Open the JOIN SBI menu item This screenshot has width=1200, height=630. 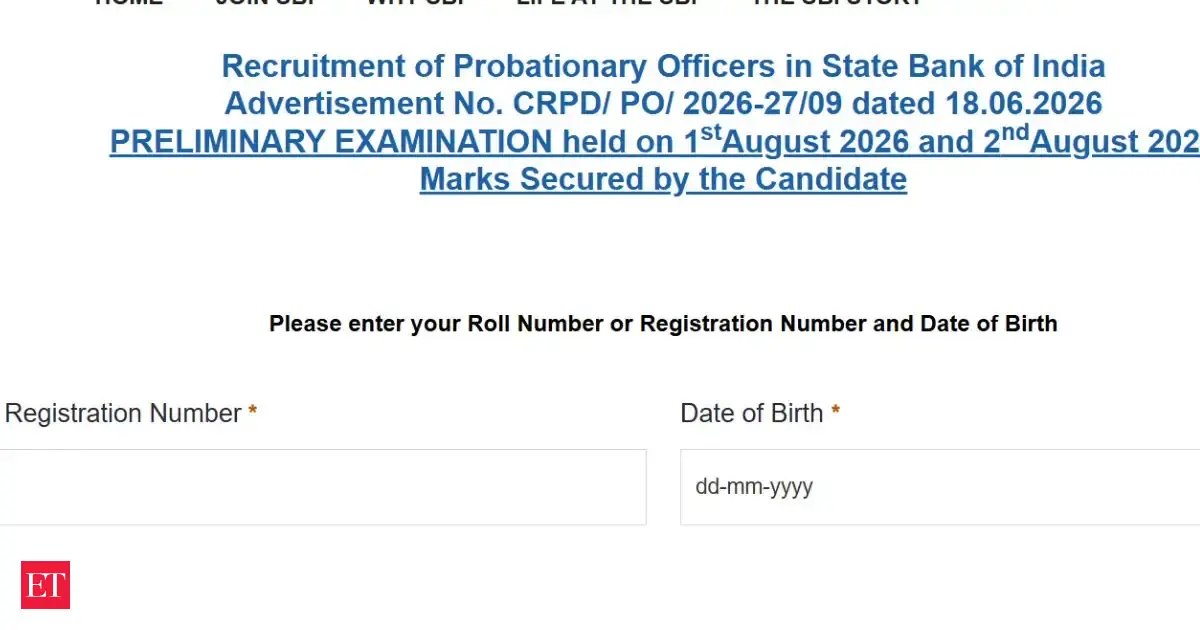coord(265,3)
